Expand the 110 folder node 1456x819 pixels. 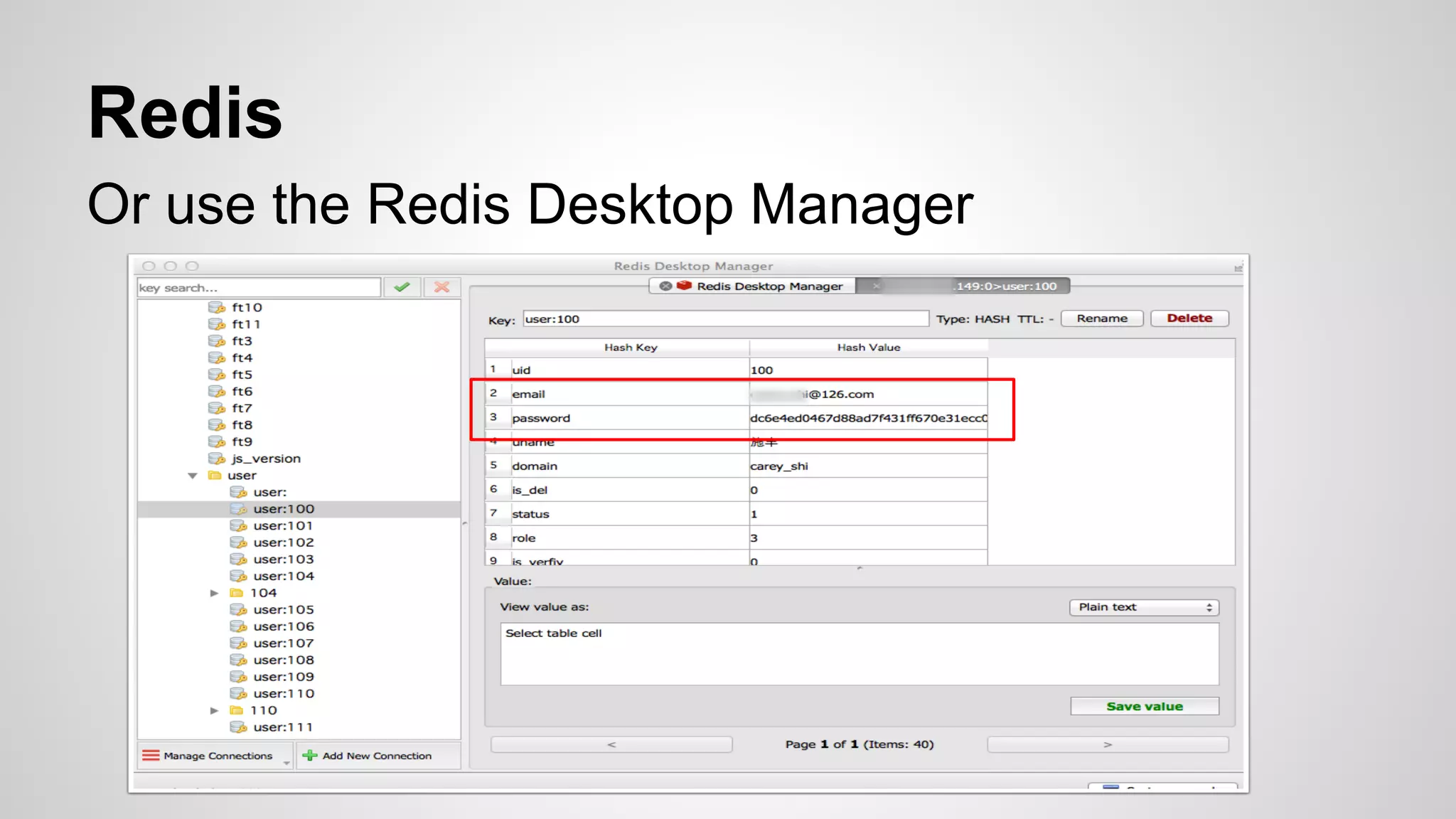[214, 710]
